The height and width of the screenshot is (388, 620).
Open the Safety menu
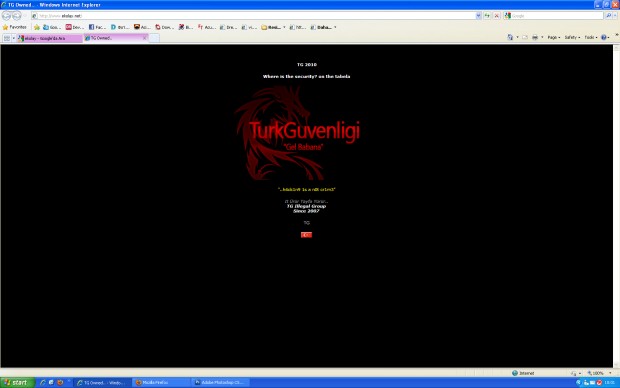[x=572, y=38]
